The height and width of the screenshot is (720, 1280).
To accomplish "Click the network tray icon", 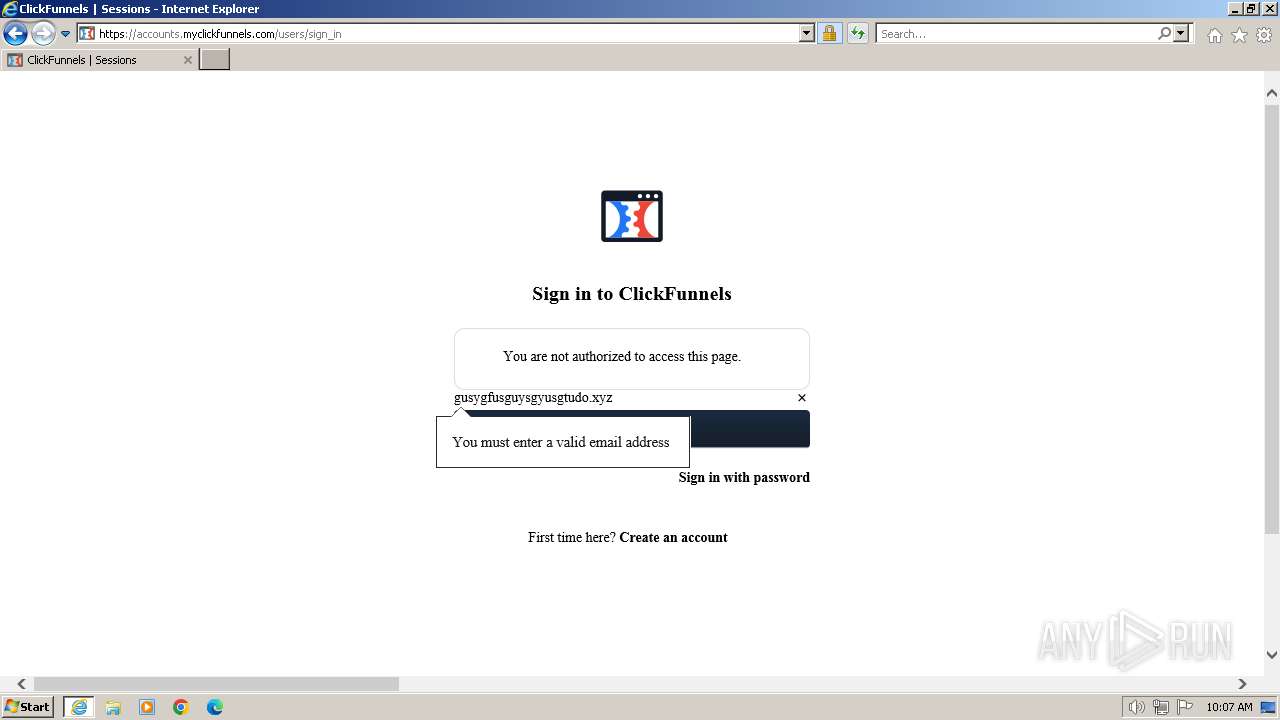I will click(1161, 707).
